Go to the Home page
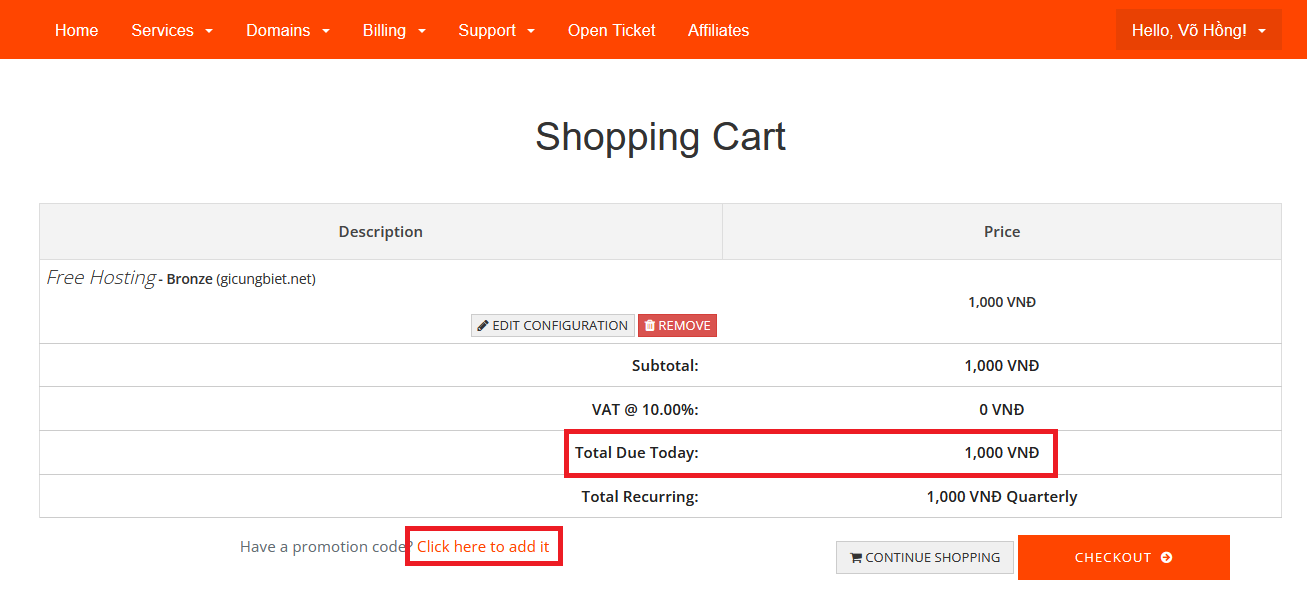Image resolution: width=1307 pixels, height=602 pixels. tap(76, 30)
